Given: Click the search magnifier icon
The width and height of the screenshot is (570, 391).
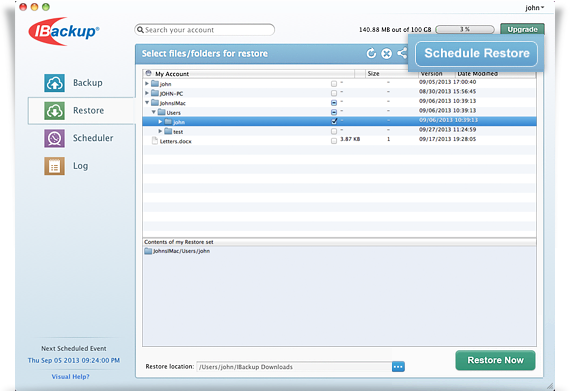Looking at the screenshot, I should pyautogui.click(x=140, y=30).
